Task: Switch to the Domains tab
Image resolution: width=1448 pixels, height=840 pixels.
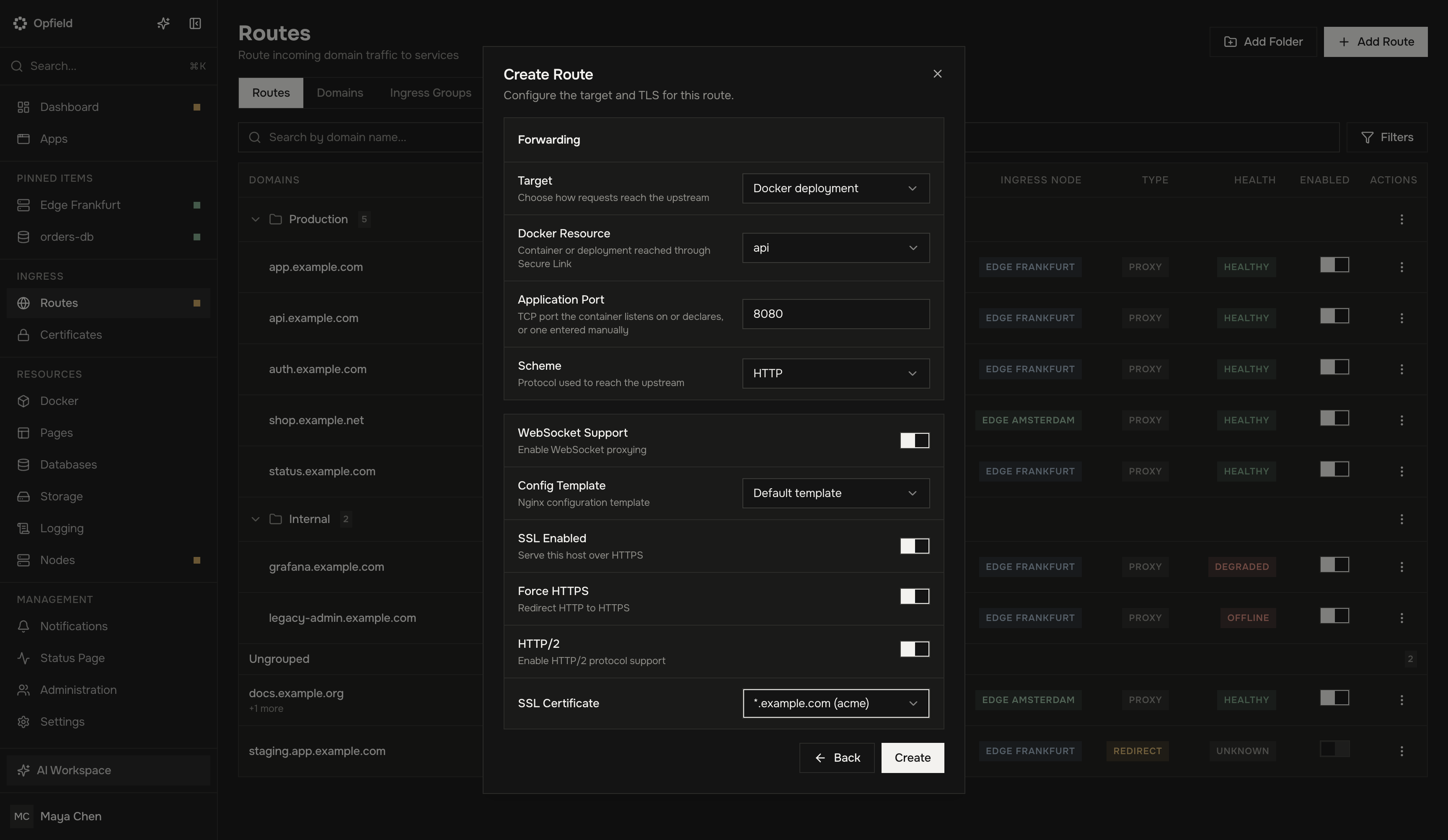Action: pos(340,93)
